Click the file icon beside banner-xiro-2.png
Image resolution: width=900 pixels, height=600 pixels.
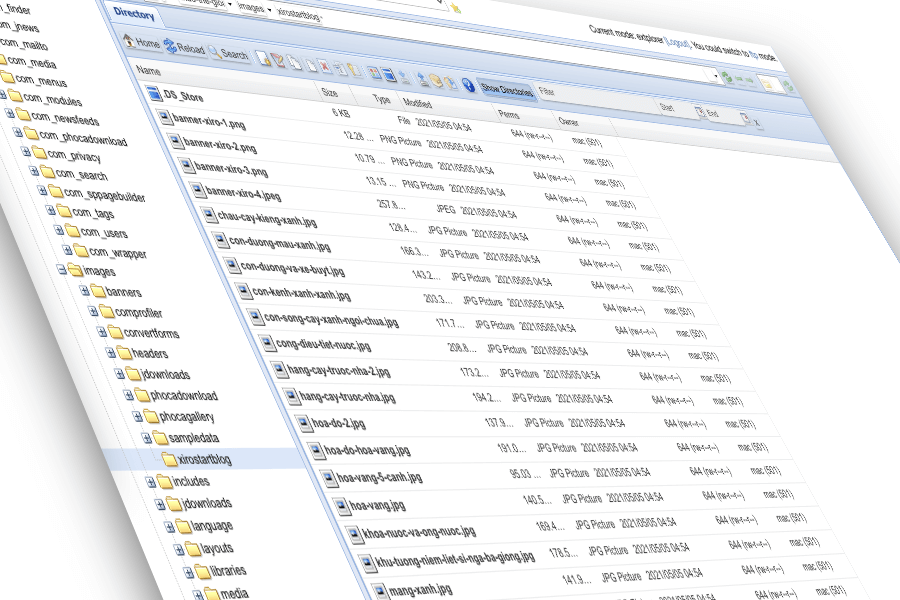174,141
